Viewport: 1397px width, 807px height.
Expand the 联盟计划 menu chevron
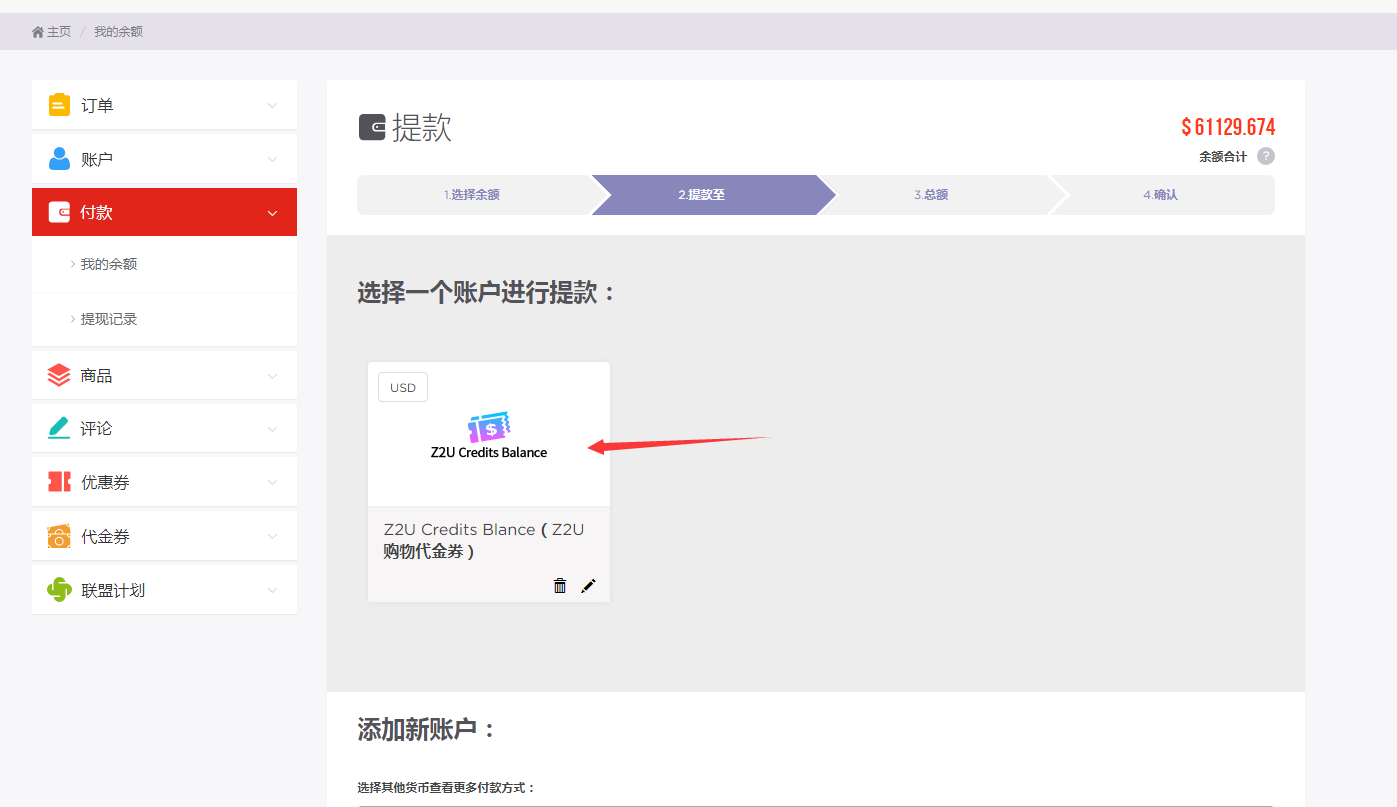[x=273, y=591]
